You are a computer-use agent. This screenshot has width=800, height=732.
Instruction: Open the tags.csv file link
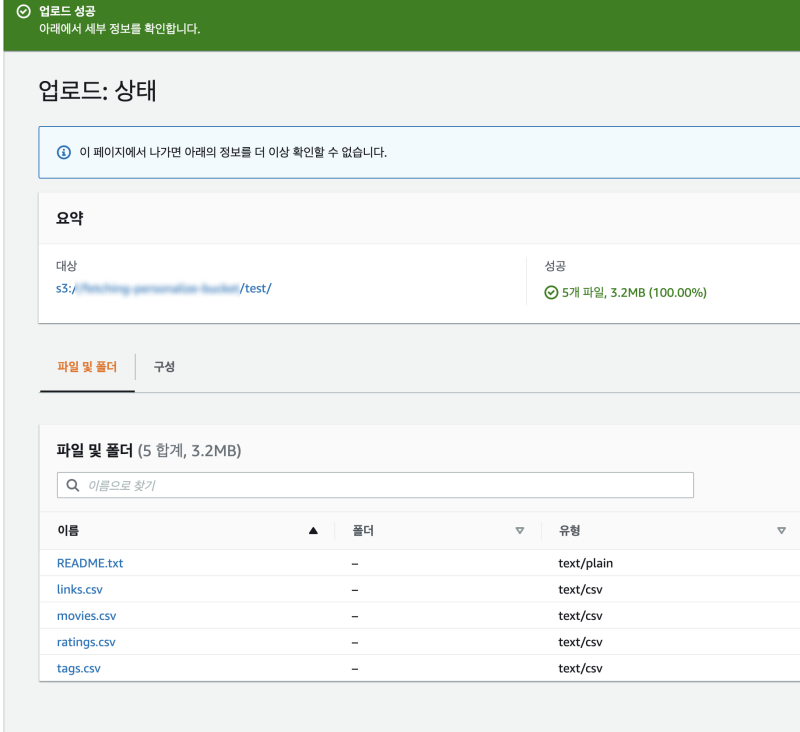tap(78, 668)
